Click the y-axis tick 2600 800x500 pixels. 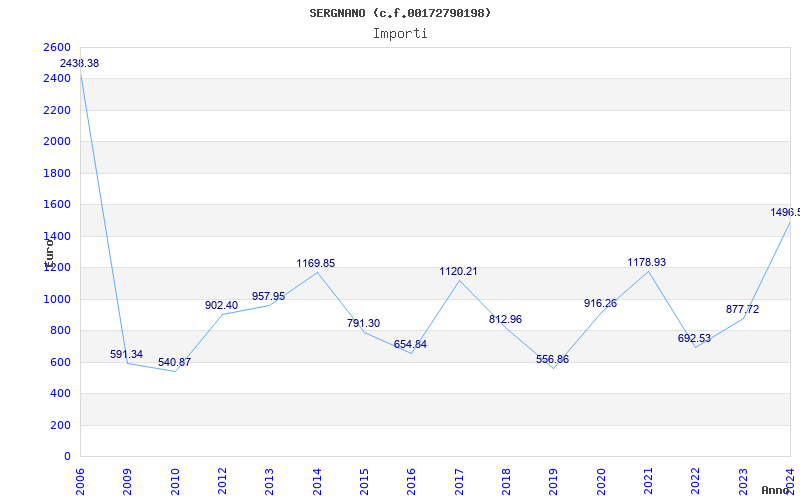point(57,47)
